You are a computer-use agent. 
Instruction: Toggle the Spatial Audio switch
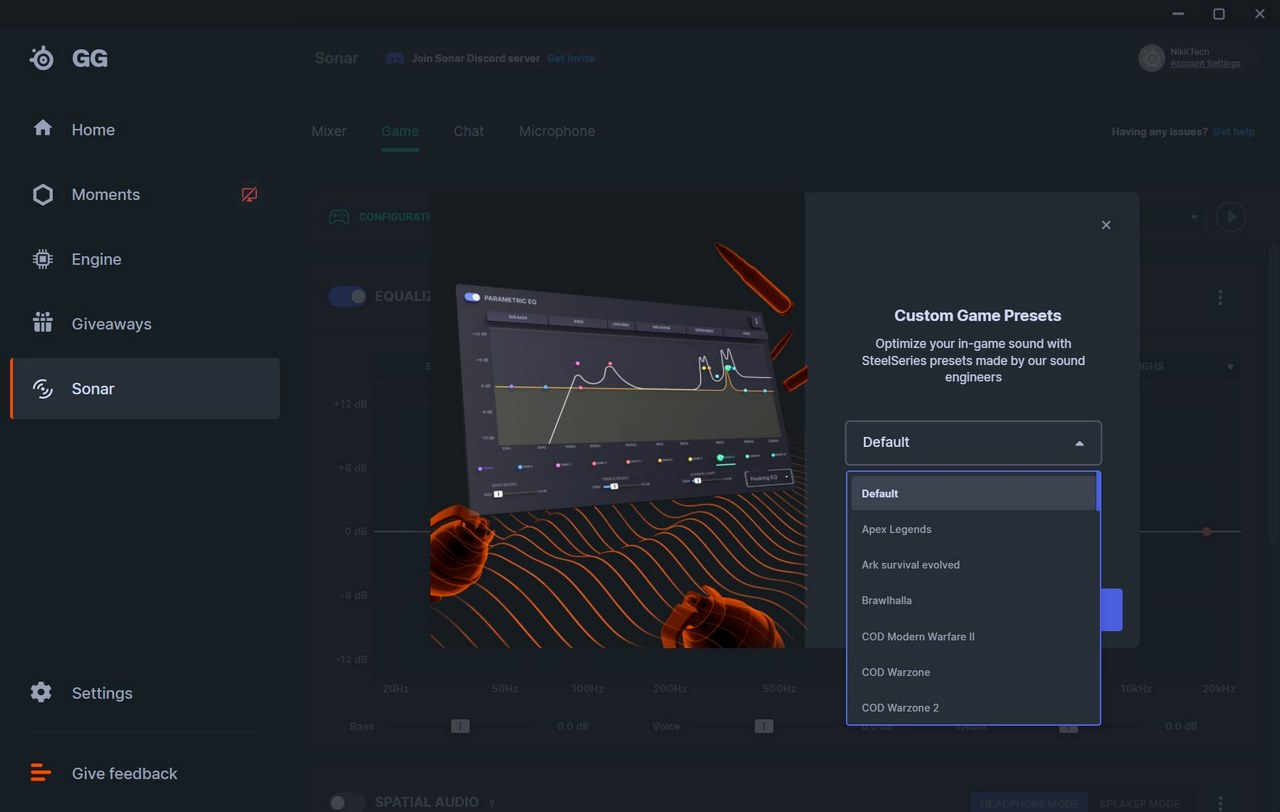[x=348, y=802]
